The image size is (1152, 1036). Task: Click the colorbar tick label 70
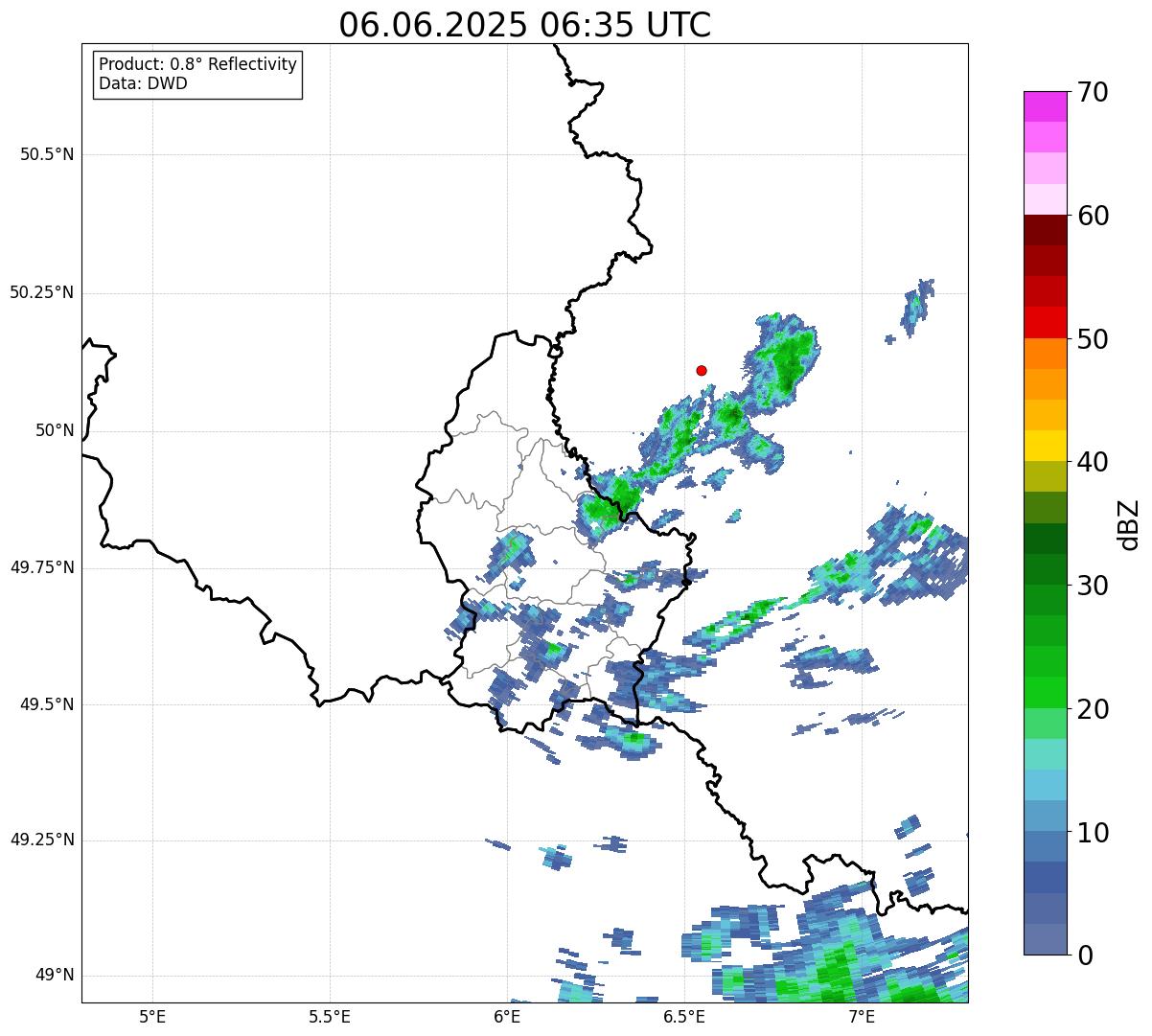pos(1093,92)
